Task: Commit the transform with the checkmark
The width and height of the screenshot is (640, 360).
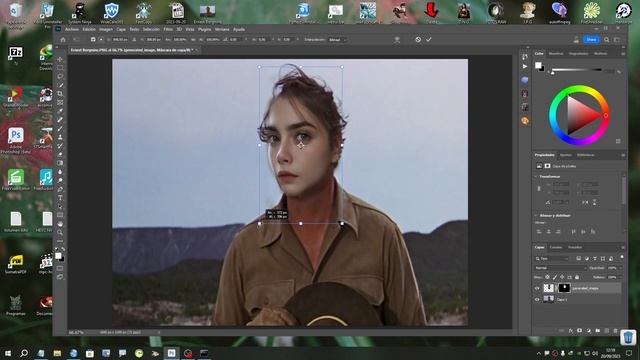Action: 429,40
